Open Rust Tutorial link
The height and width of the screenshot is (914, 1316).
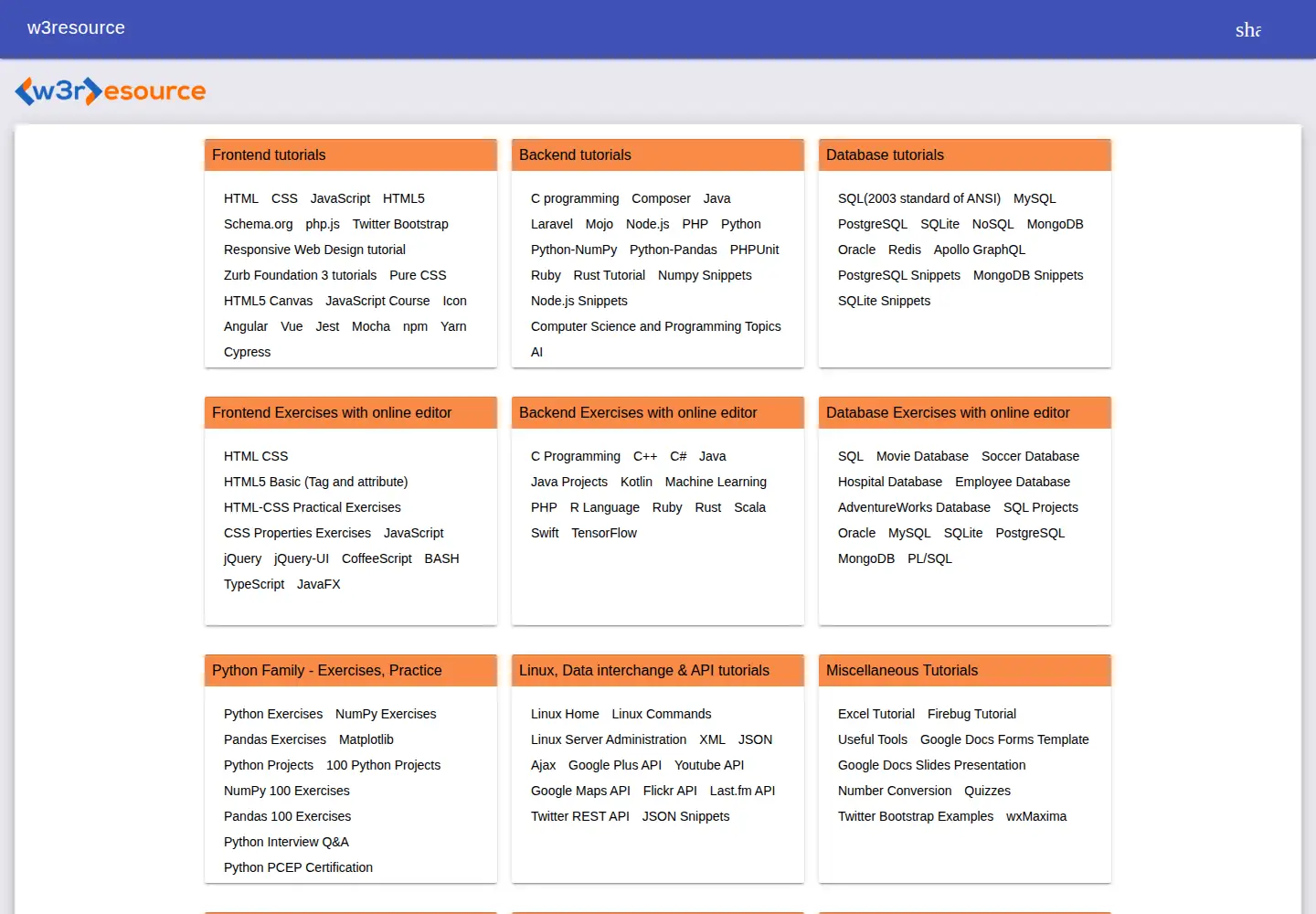pos(610,275)
